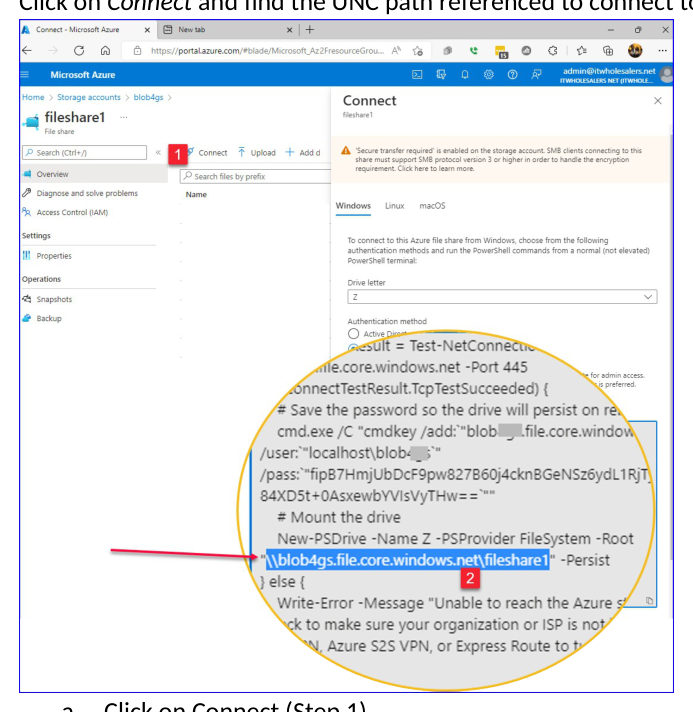Open Azure Help question mark icon
Screen dimensions: 693x712
pyautogui.click(x=512, y=75)
